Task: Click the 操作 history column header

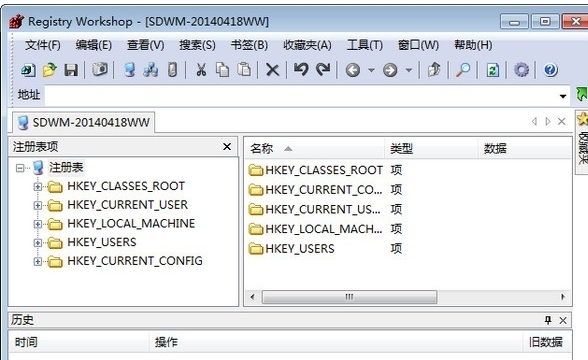Action: coord(336,342)
